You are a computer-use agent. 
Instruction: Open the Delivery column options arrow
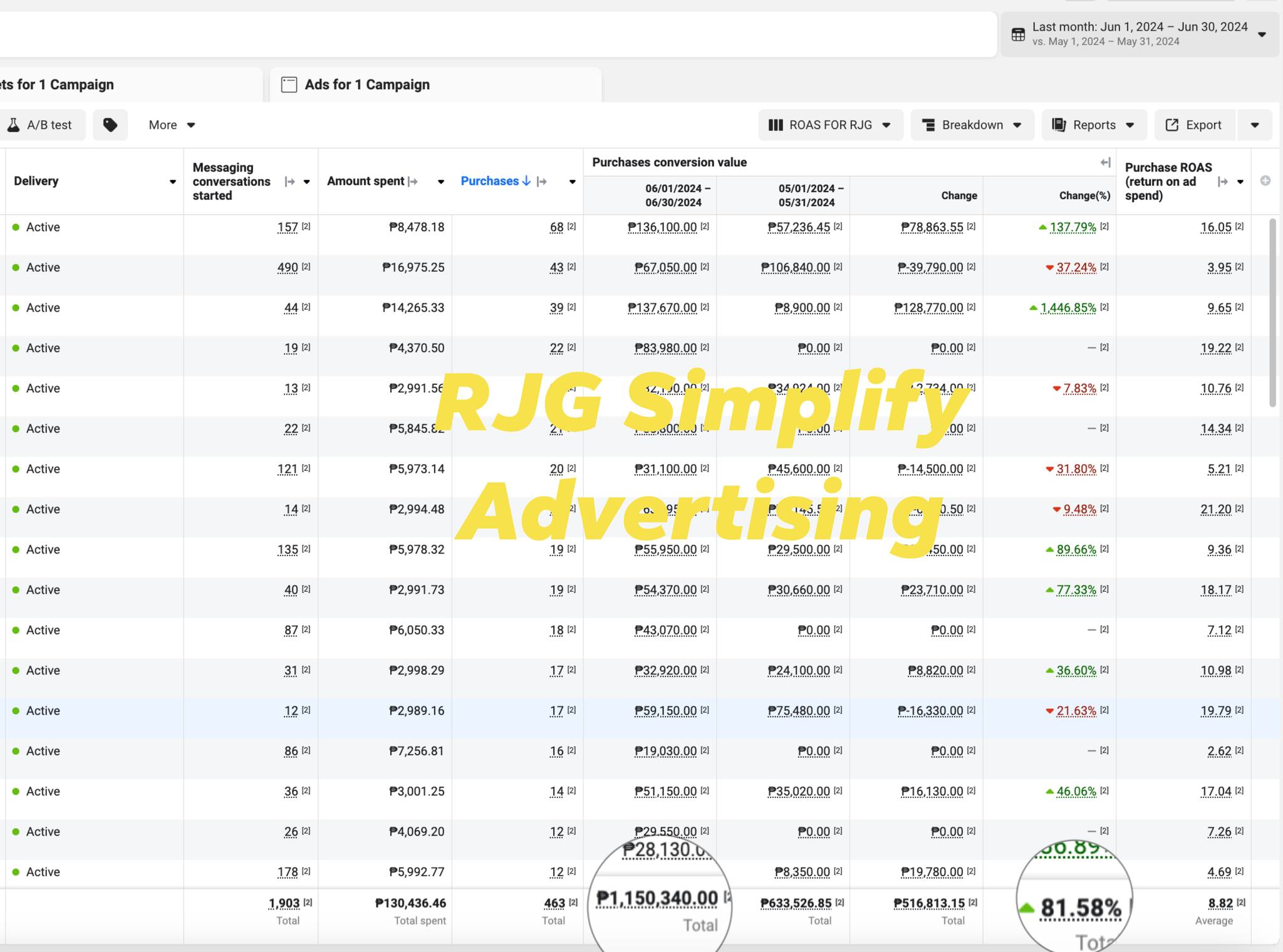pos(172,182)
